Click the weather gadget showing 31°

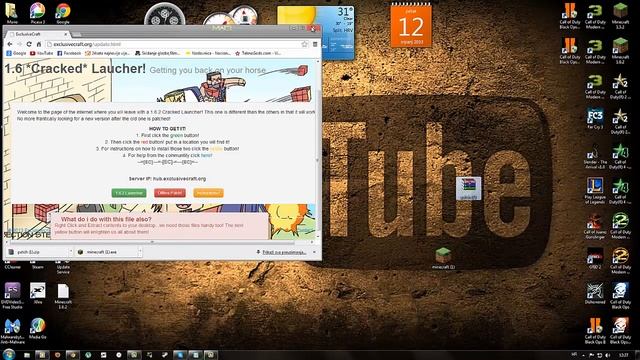coord(316,33)
